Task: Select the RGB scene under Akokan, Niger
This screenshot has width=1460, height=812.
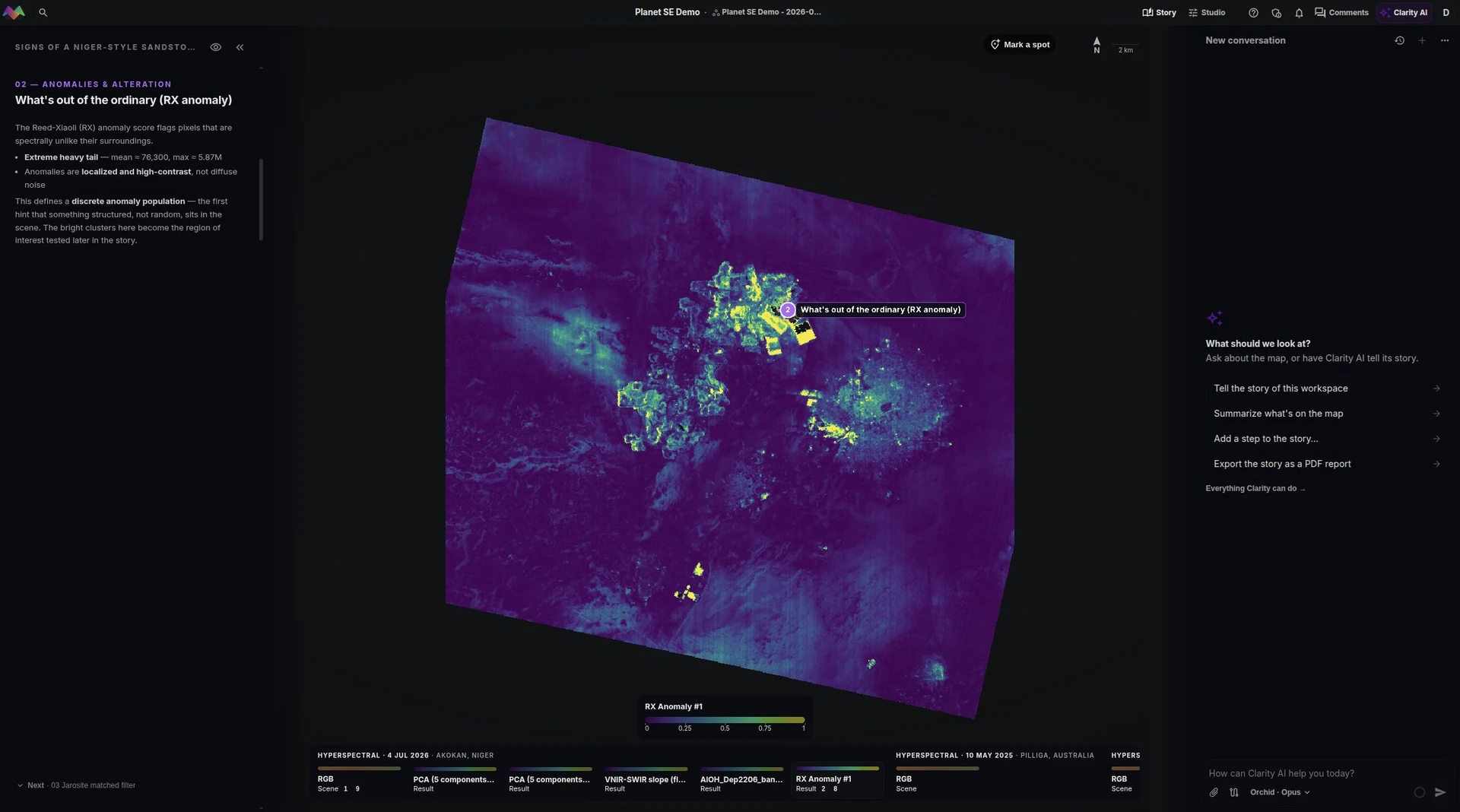Action: pos(359,781)
